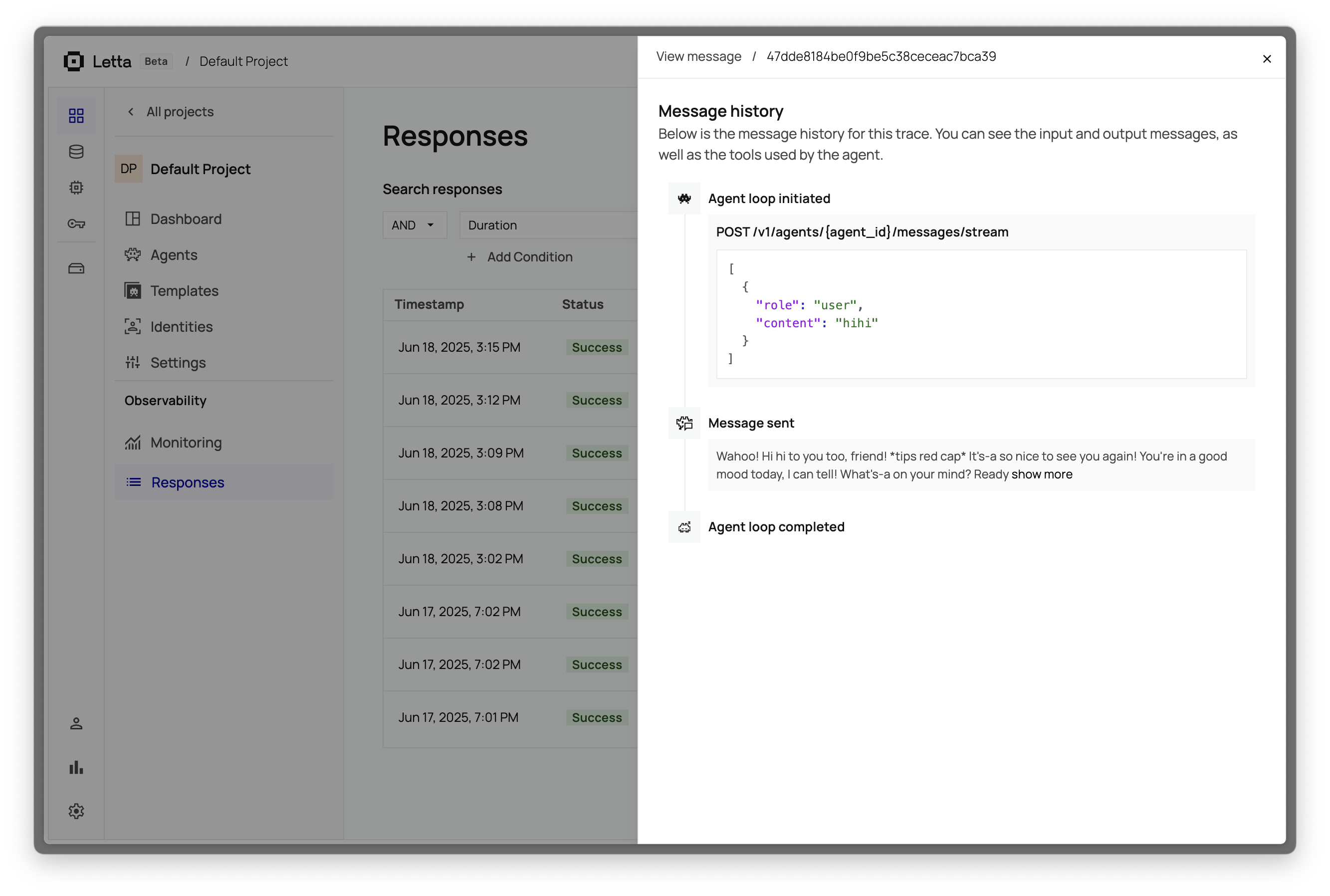Click show more on sent message
This screenshot has width=1330, height=896.
[x=1042, y=474]
